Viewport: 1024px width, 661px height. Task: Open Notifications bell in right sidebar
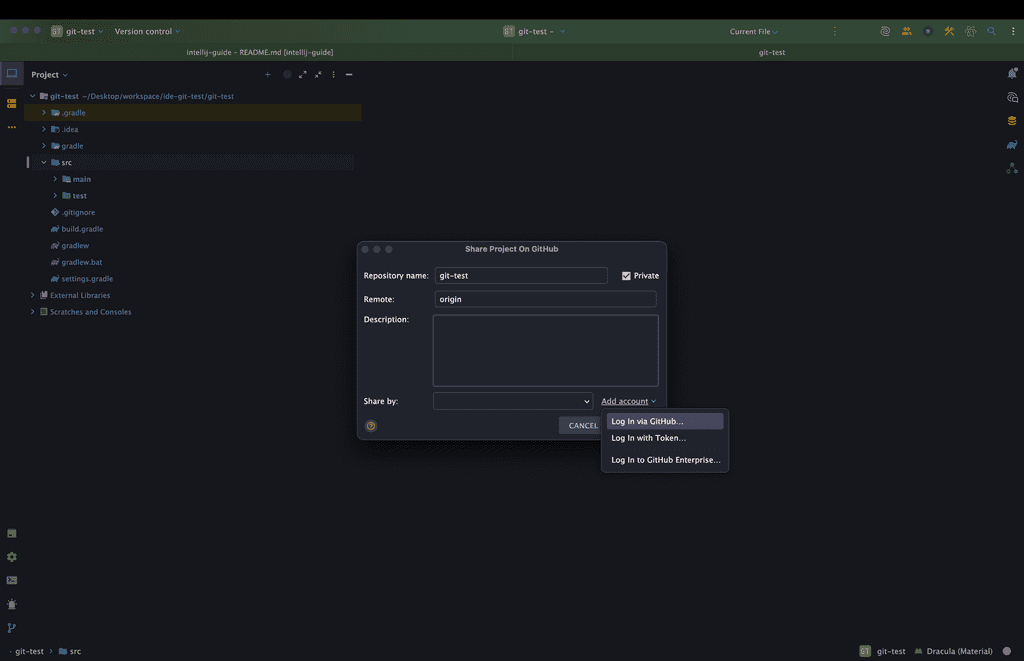[x=1012, y=74]
